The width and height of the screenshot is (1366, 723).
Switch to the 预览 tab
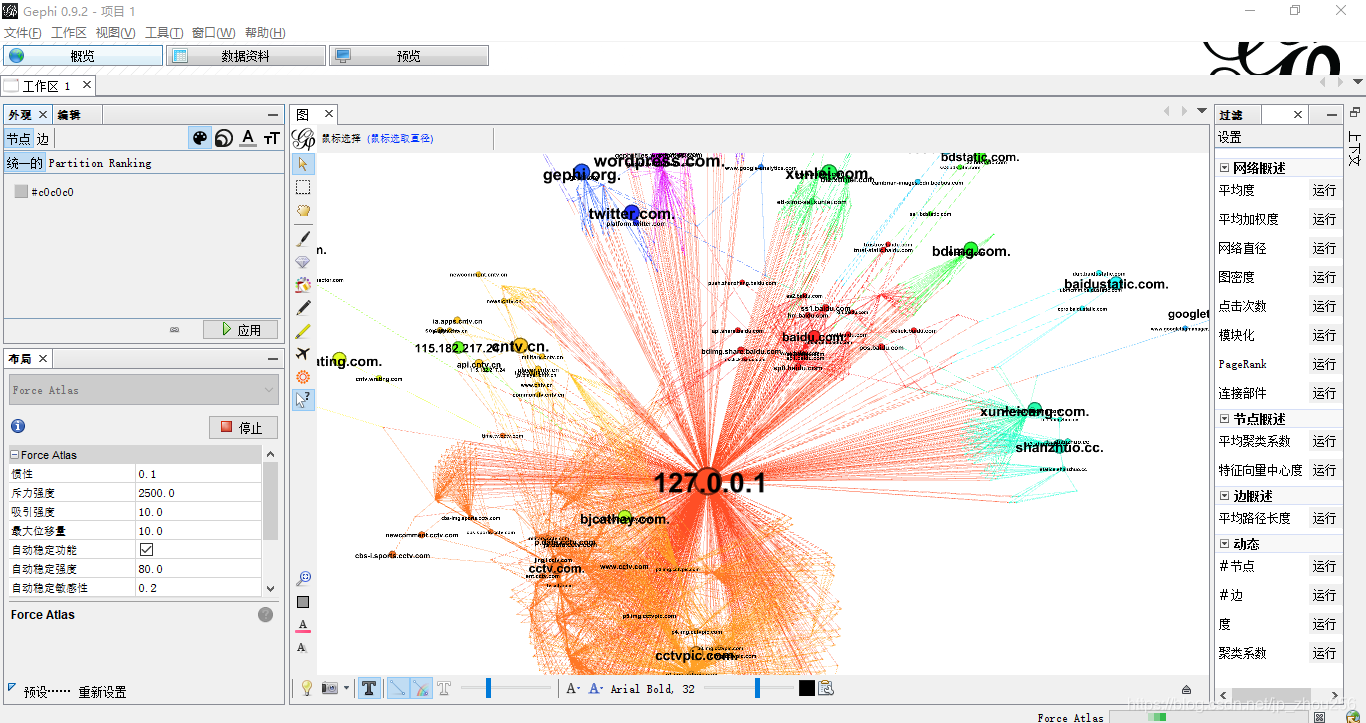409,56
